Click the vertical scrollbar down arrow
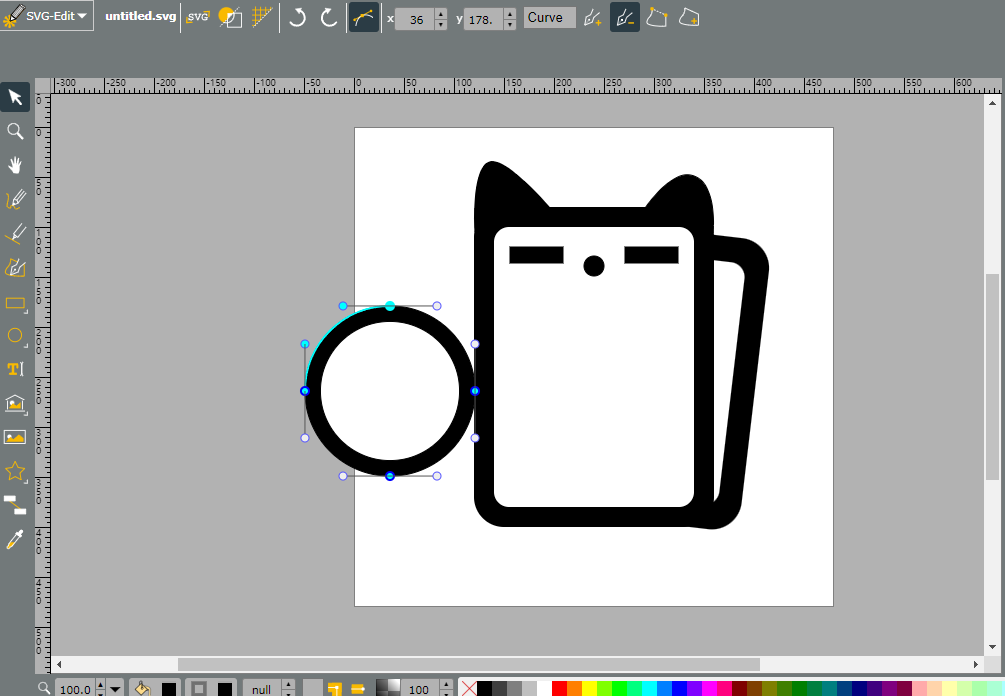Screen dimensions: 1005x696 coord(992,647)
